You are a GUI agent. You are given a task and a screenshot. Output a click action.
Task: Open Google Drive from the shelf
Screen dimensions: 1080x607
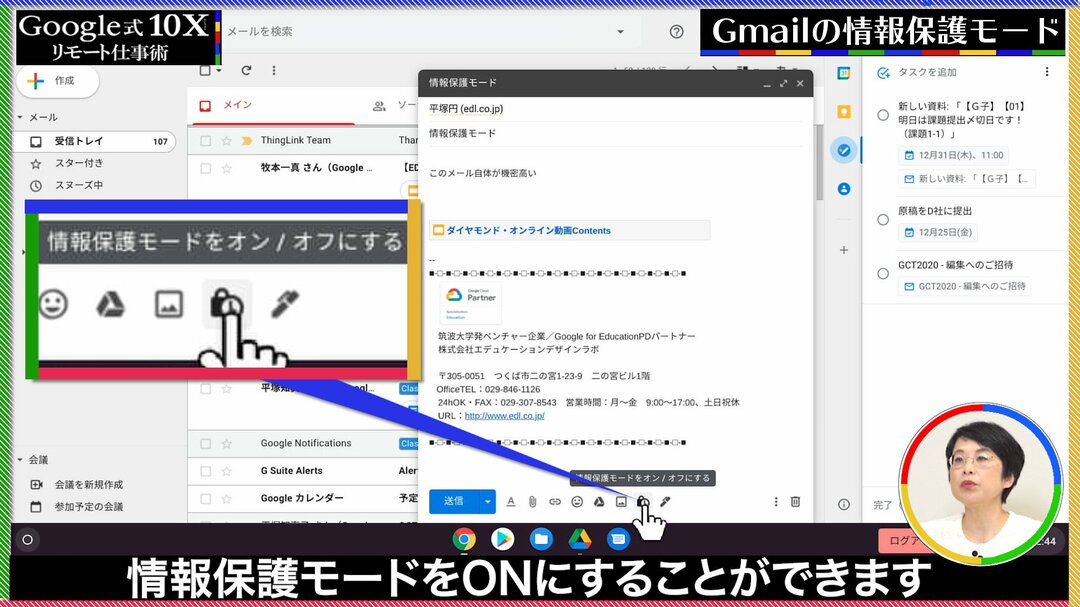coord(580,539)
